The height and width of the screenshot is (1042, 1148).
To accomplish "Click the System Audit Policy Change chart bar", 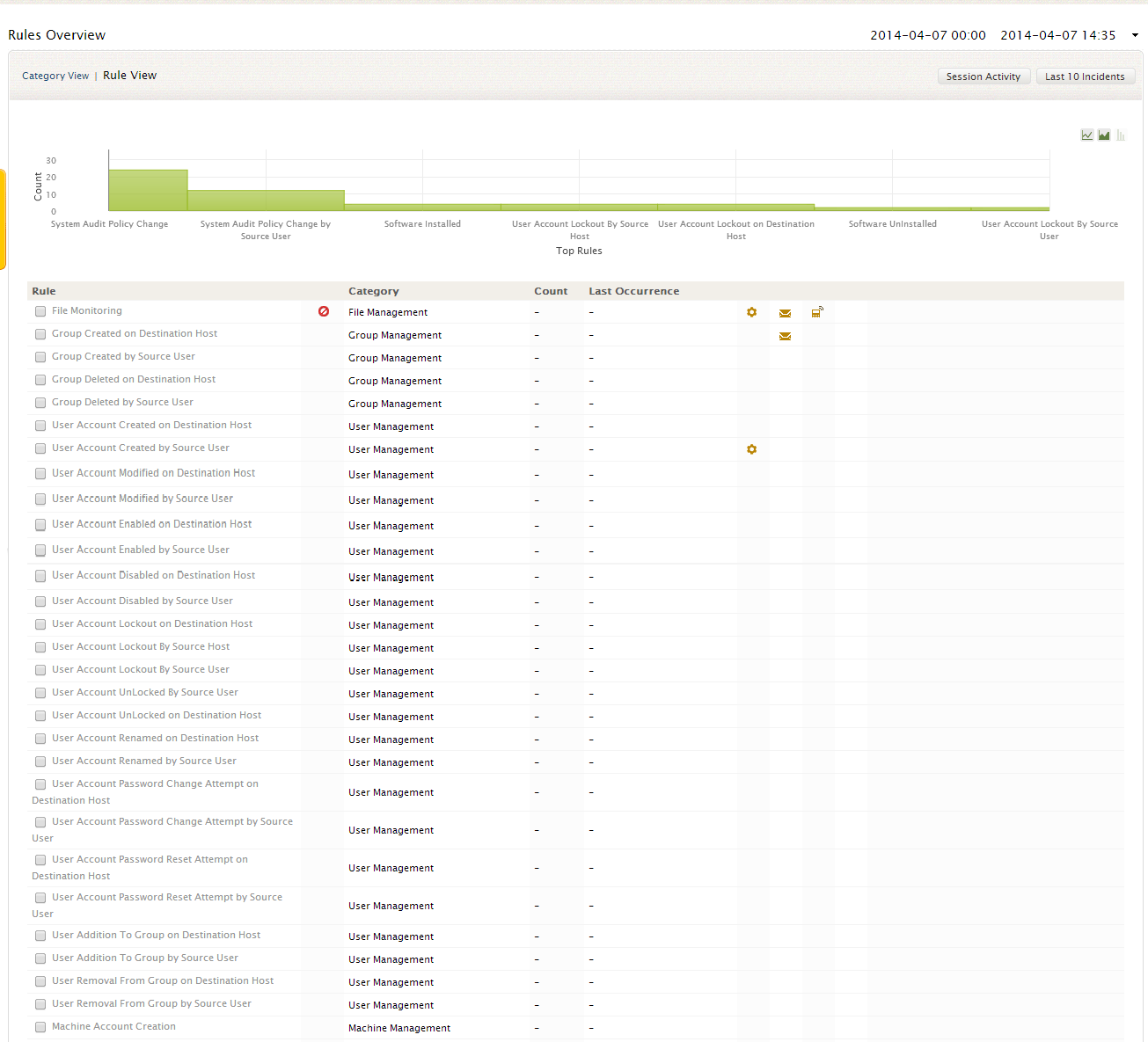I will [x=148, y=190].
